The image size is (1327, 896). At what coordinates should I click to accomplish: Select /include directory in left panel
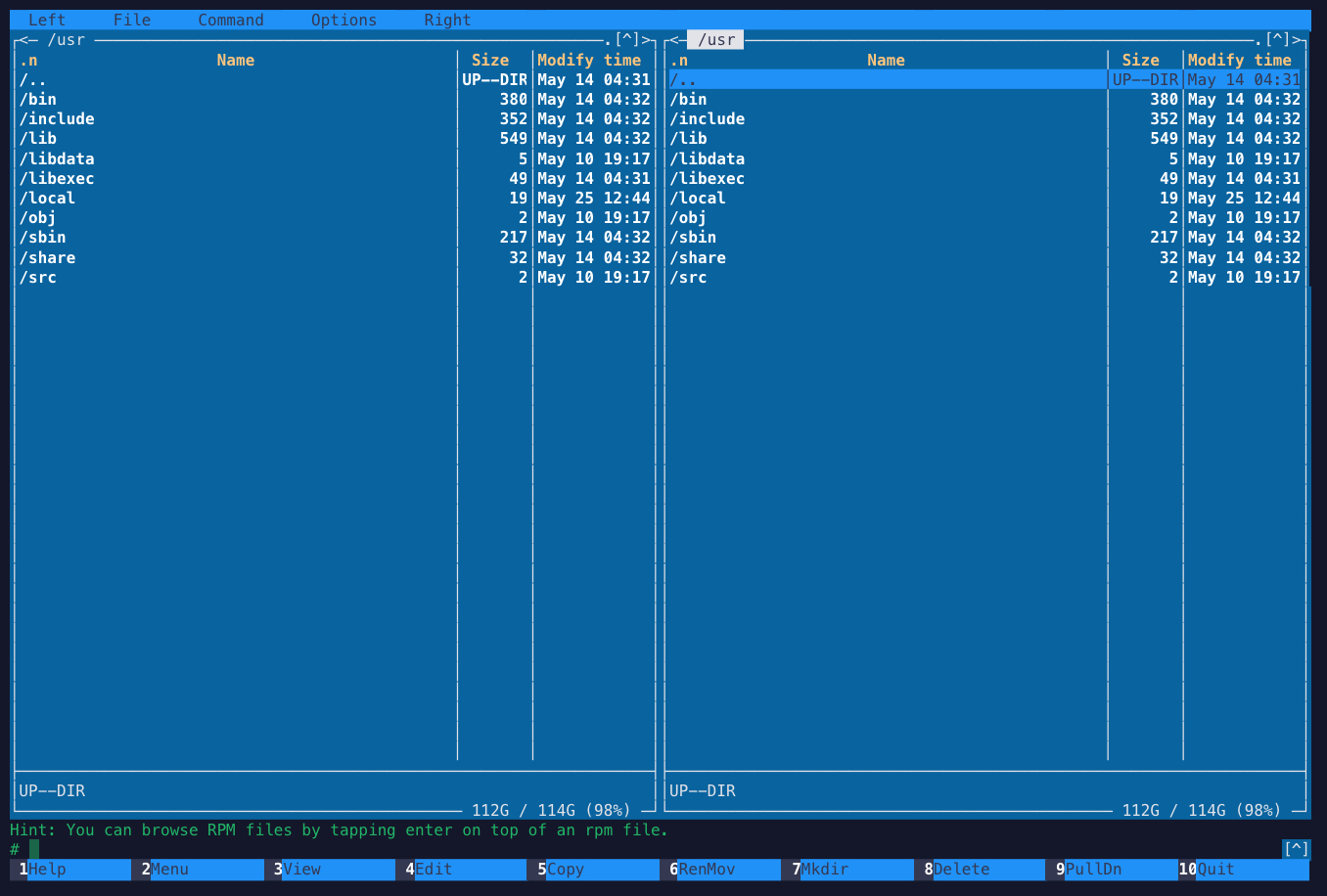click(58, 119)
